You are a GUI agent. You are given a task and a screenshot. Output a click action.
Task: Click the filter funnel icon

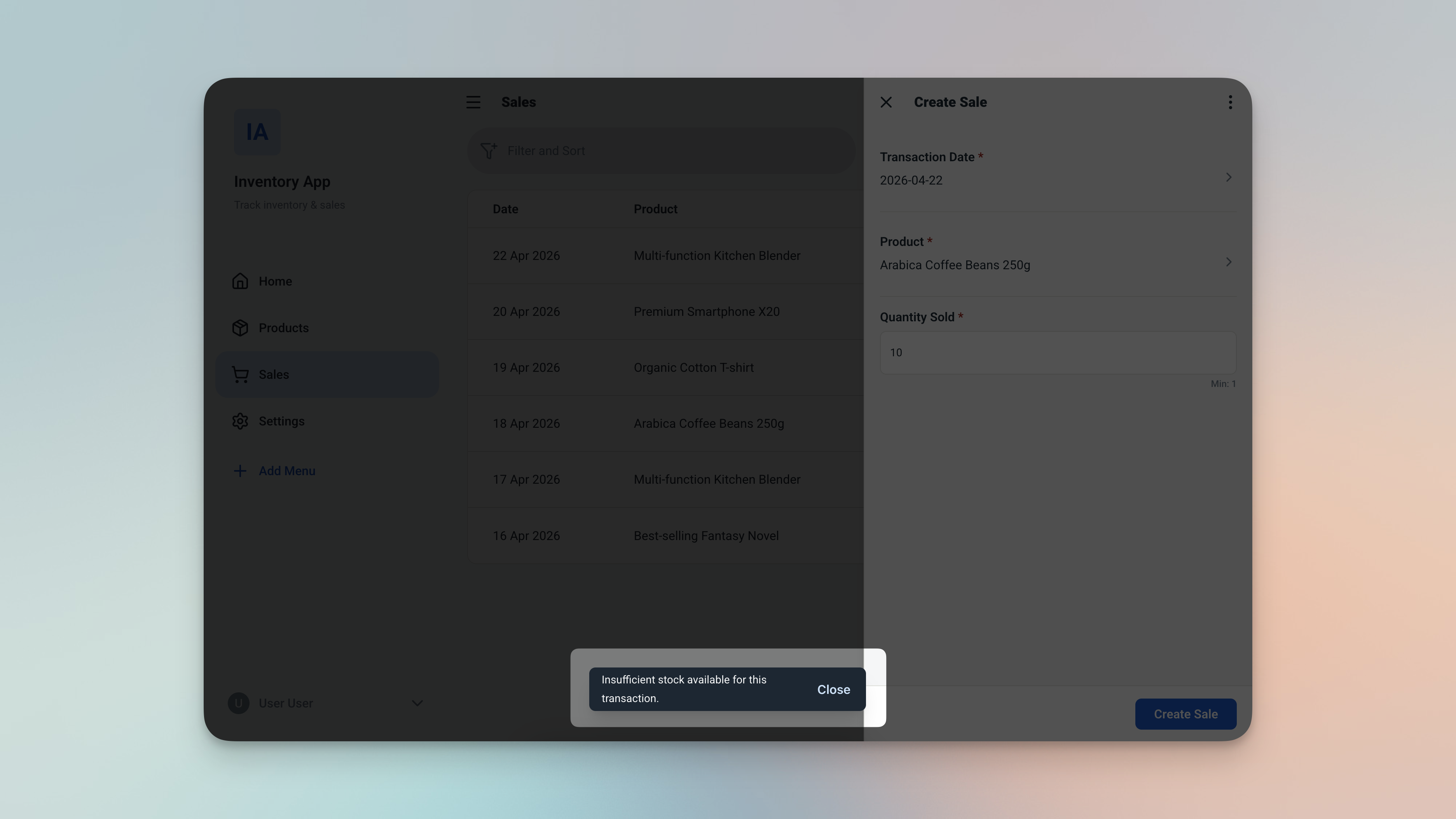[x=488, y=151]
